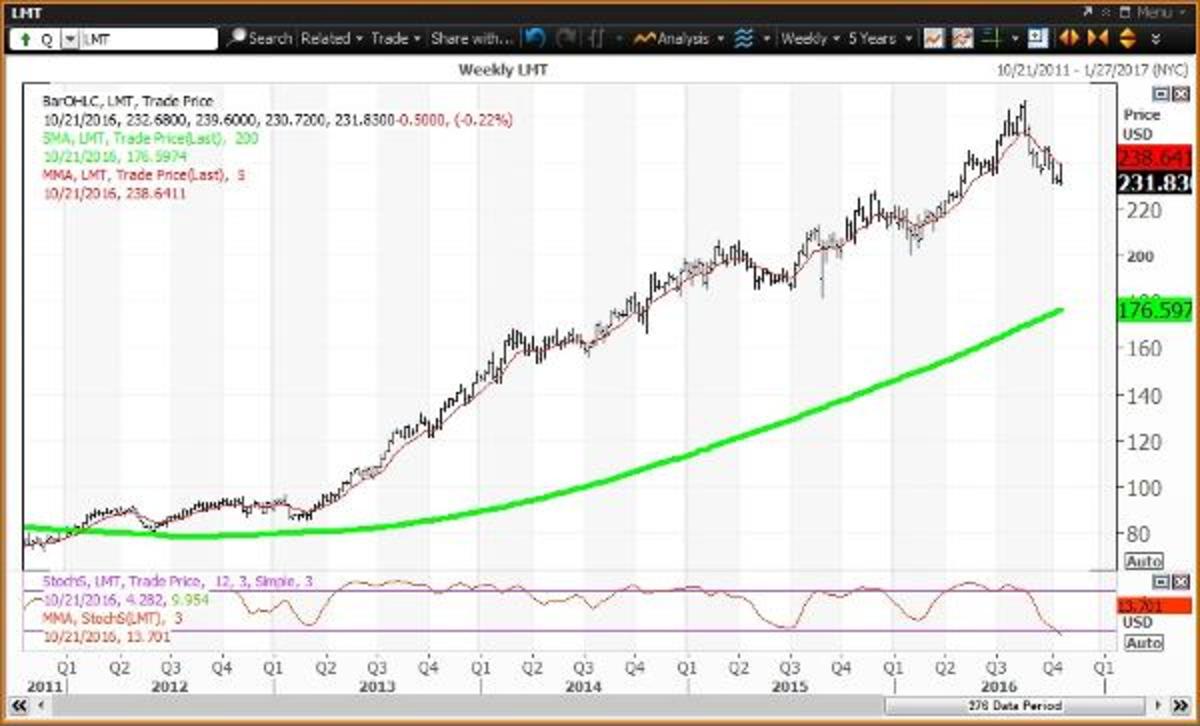Open the 5 Years range dropdown
The height and width of the screenshot is (726, 1200).
click(x=879, y=39)
